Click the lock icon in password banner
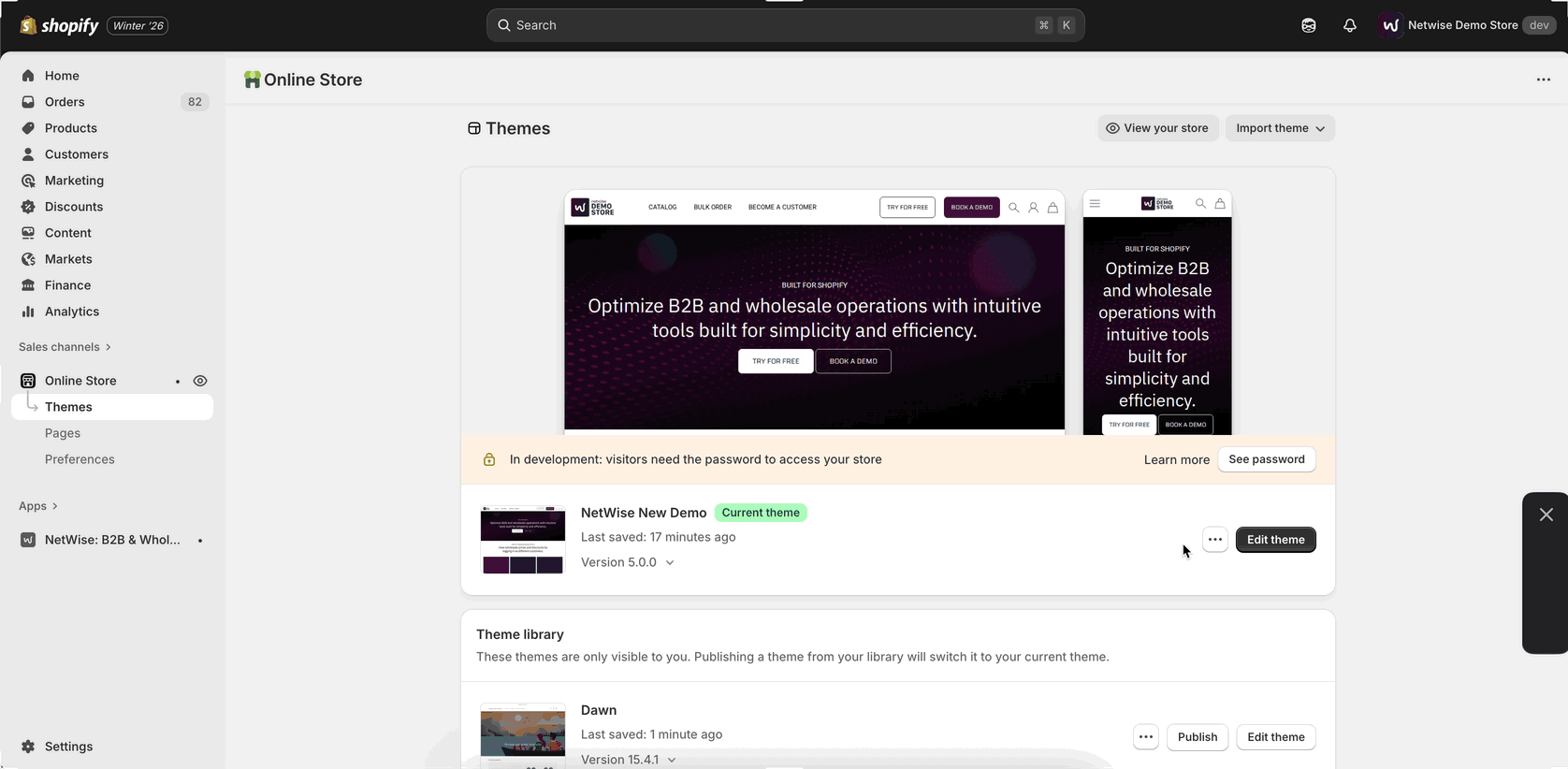The image size is (1568, 769). click(489, 459)
